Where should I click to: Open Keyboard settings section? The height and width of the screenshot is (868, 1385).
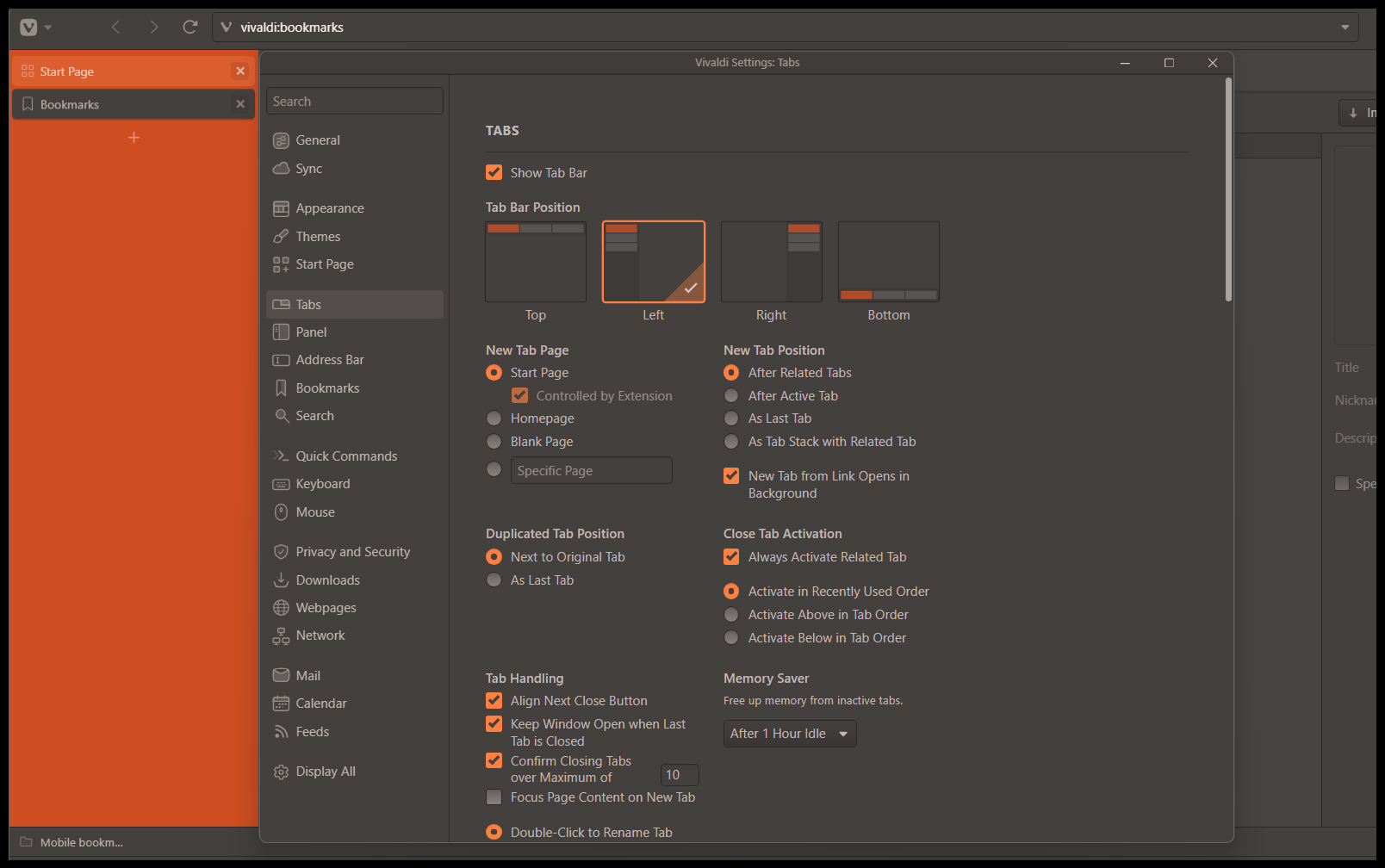coord(355,484)
